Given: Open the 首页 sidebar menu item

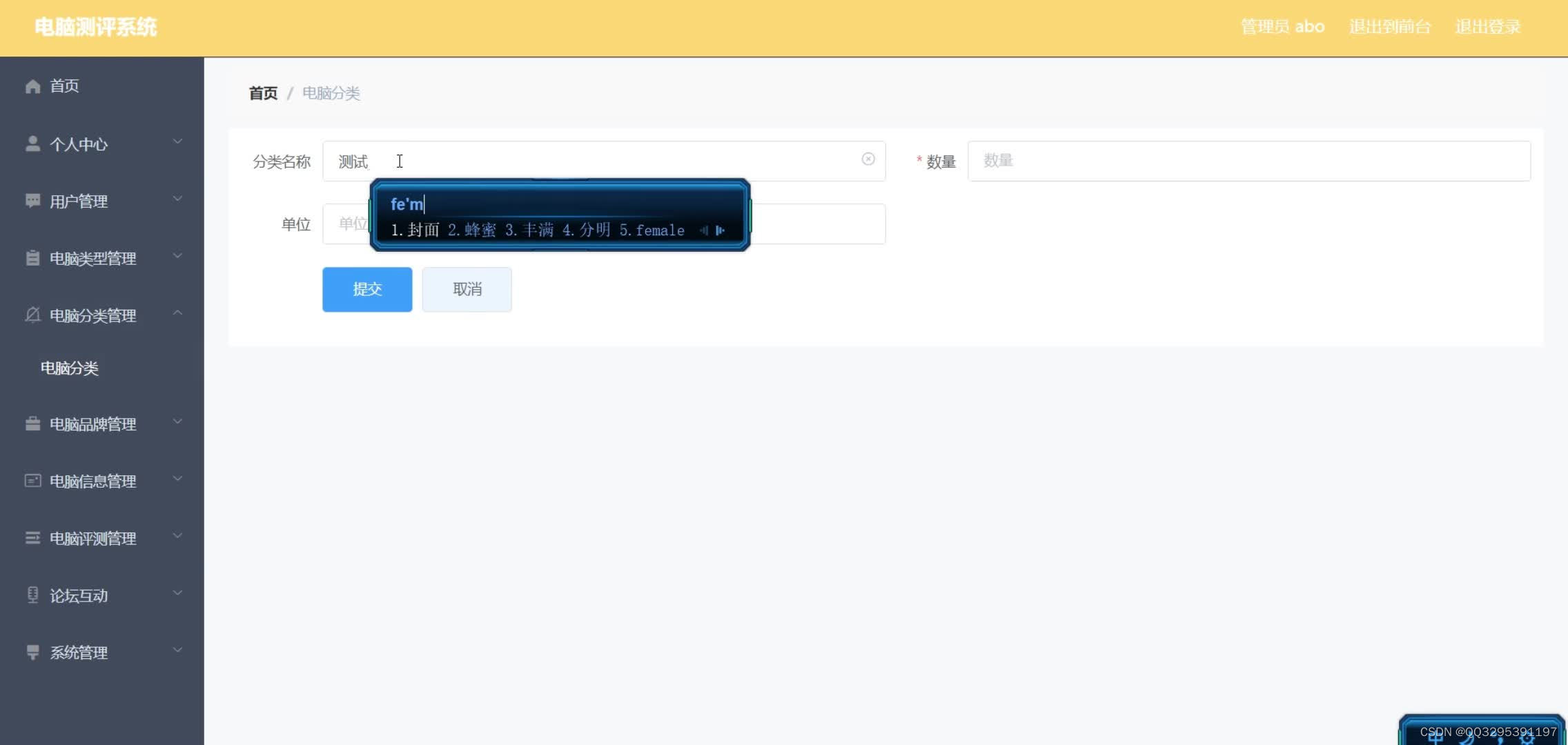Looking at the screenshot, I should pyautogui.click(x=101, y=86).
